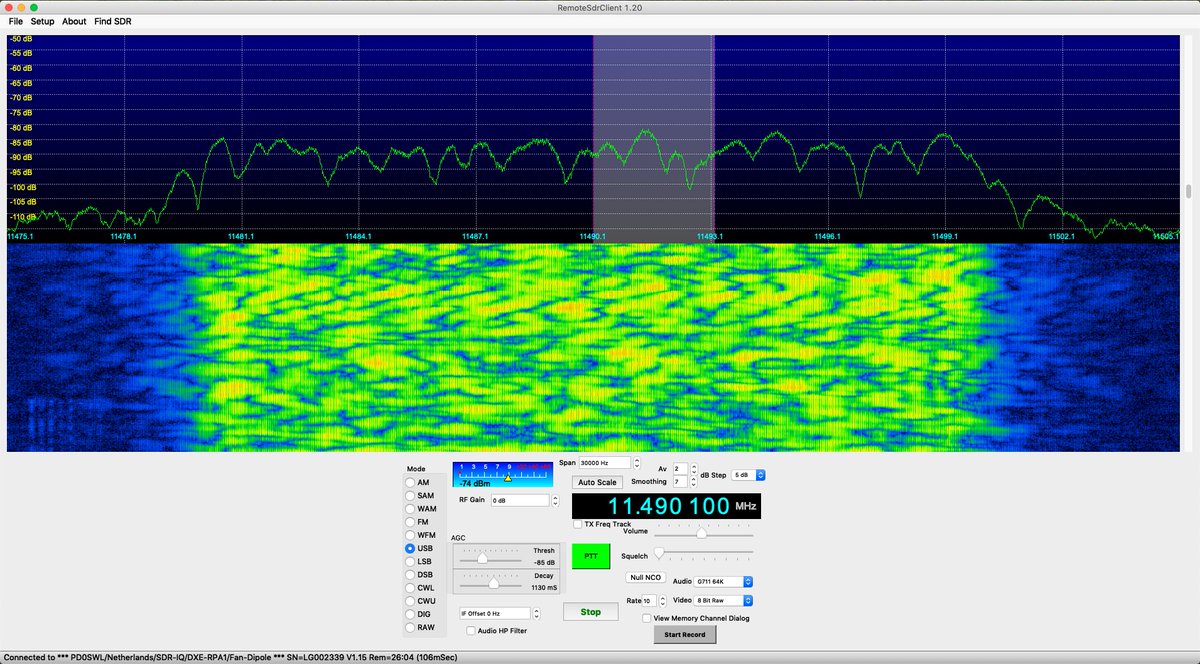This screenshot has height=664, width=1200.
Task: Open the About menu
Action: [x=74, y=21]
